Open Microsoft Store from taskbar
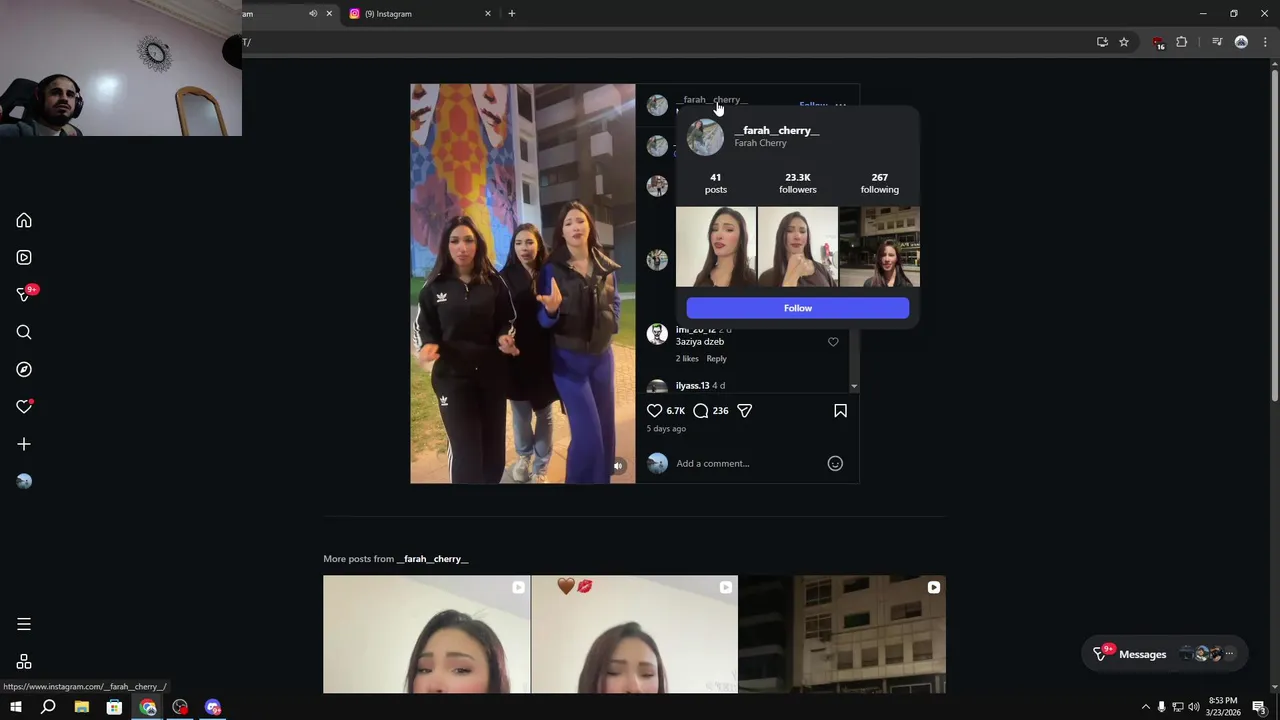Screen dimensions: 1280x720 click(x=115, y=707)
